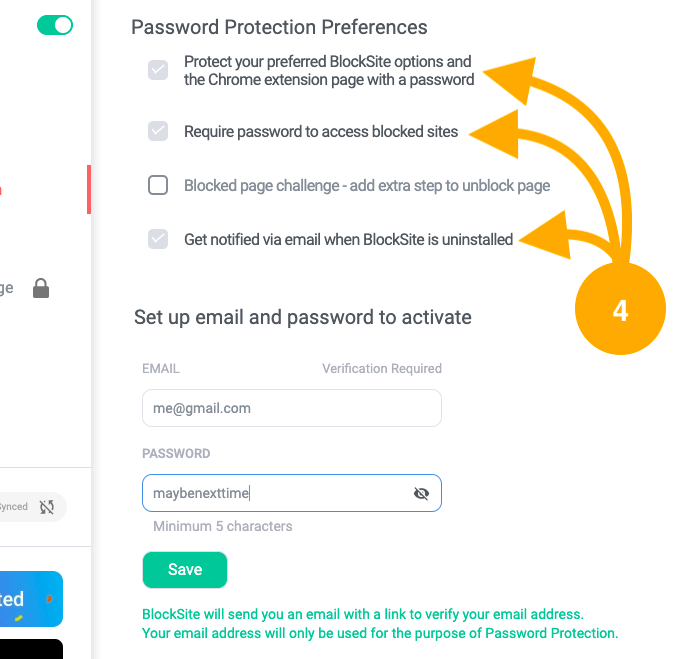Click the padlock icon in the sidebar
Screen dimensions: 685x659
point(41,289)
